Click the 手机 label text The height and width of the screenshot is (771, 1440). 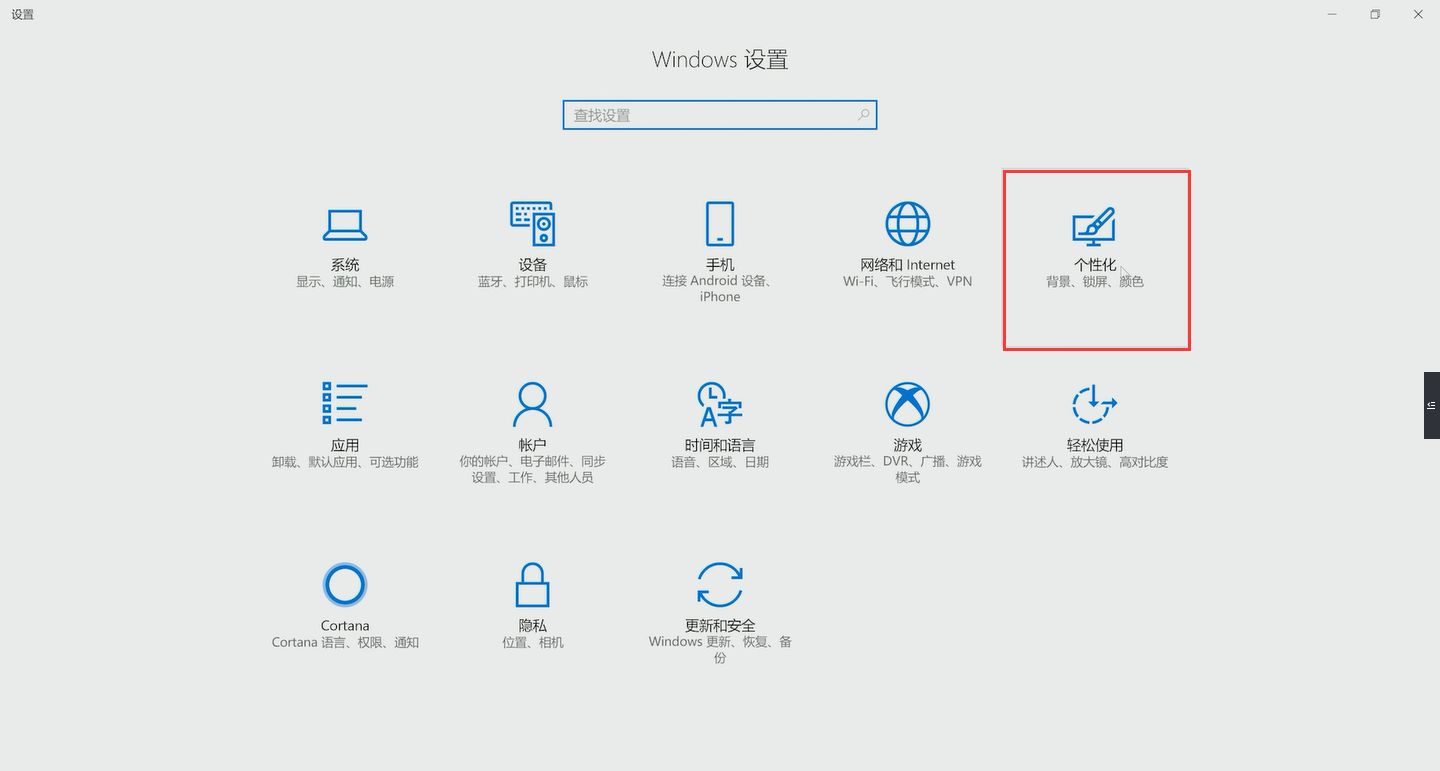720,265
